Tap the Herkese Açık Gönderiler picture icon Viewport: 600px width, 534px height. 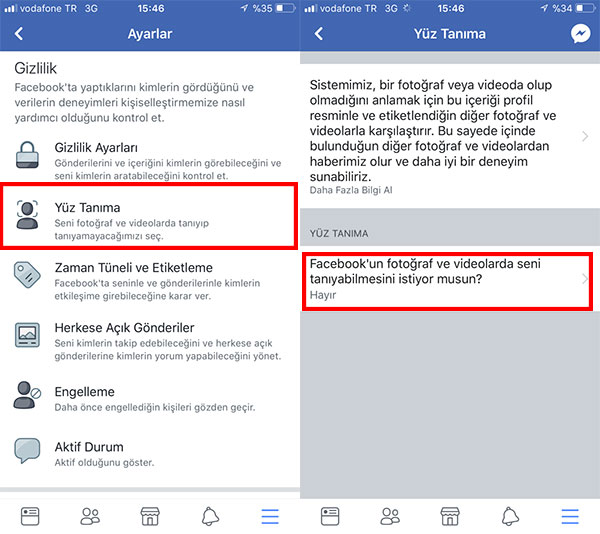(27, 335)
